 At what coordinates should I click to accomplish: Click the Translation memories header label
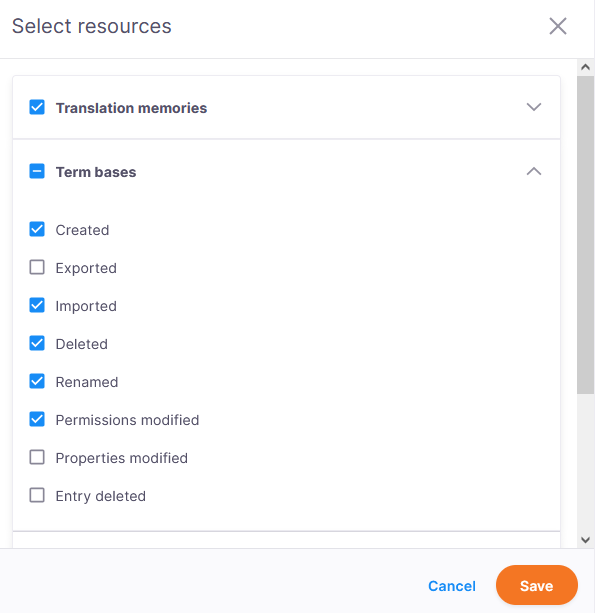point(131,108)
